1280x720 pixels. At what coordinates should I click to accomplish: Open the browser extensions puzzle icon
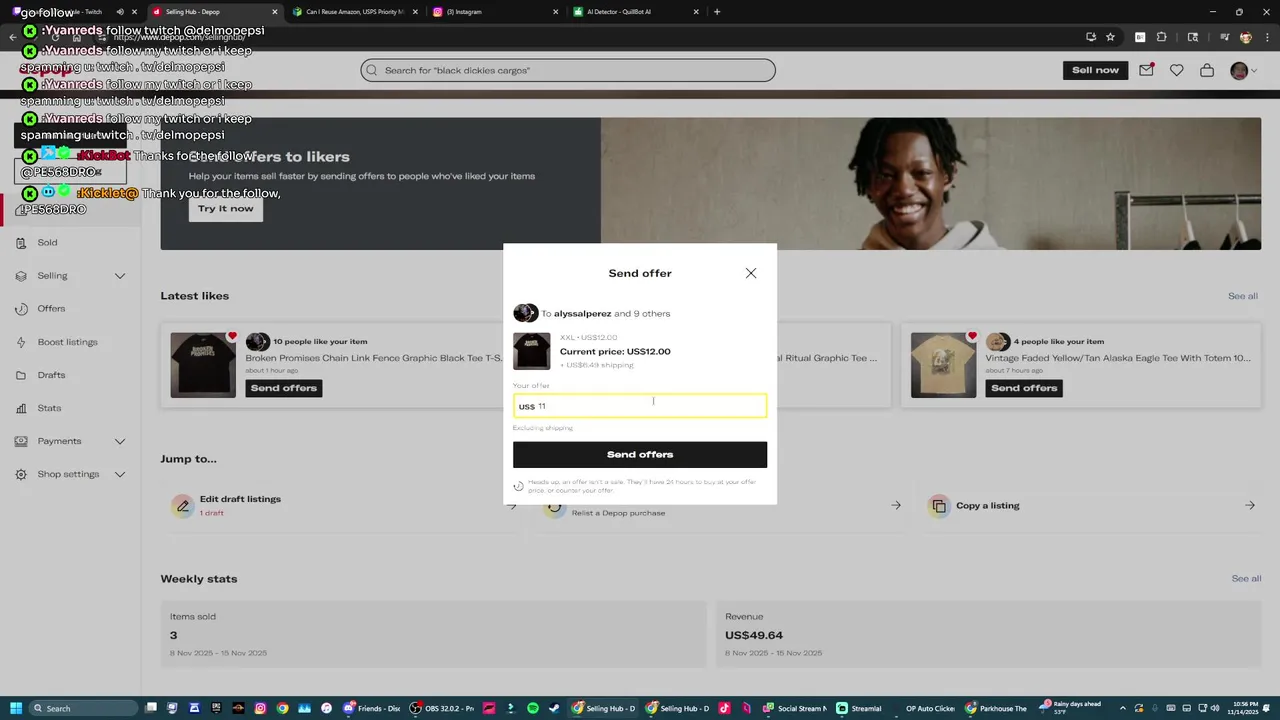point(1161,37)
